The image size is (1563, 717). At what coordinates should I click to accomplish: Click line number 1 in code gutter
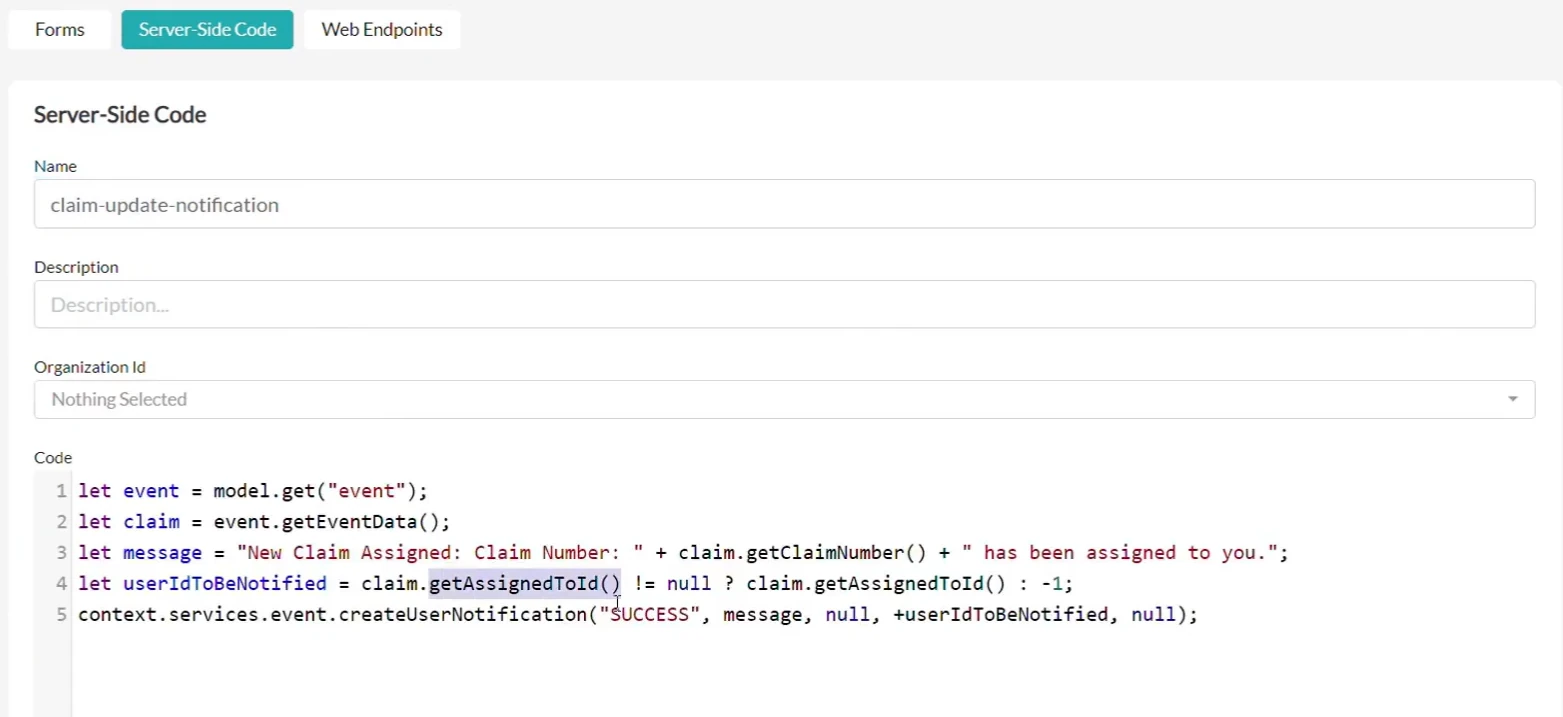click(x=61, y=491)
